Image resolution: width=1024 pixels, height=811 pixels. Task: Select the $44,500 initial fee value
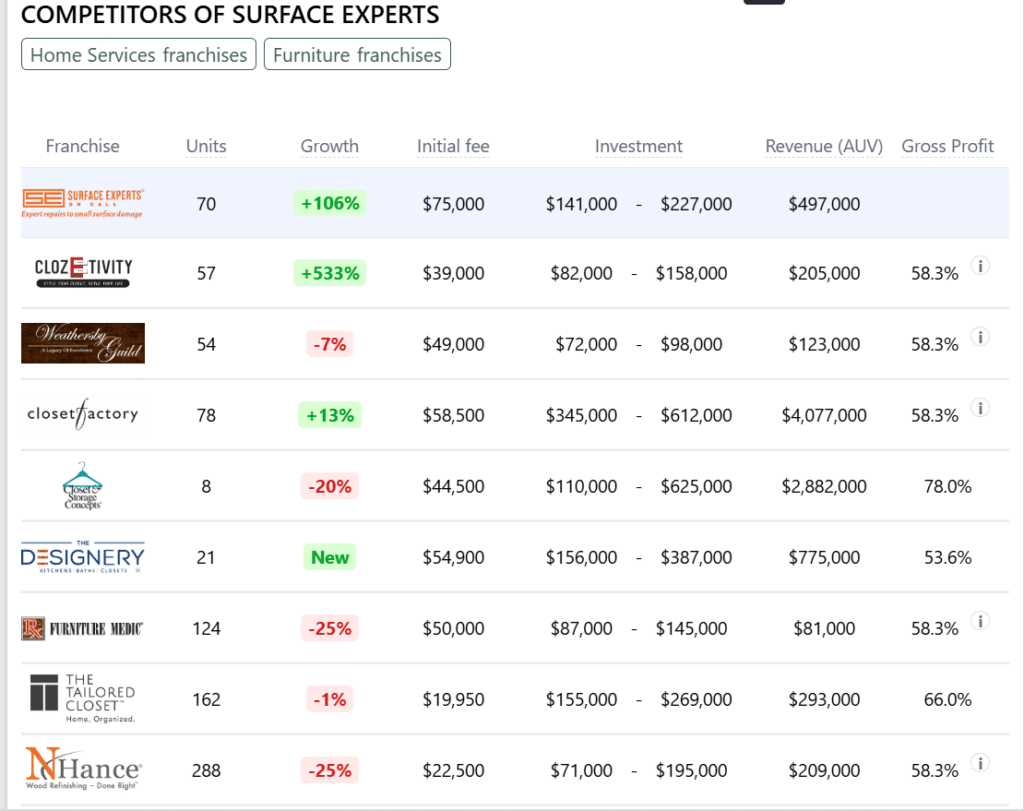(453, 486)
